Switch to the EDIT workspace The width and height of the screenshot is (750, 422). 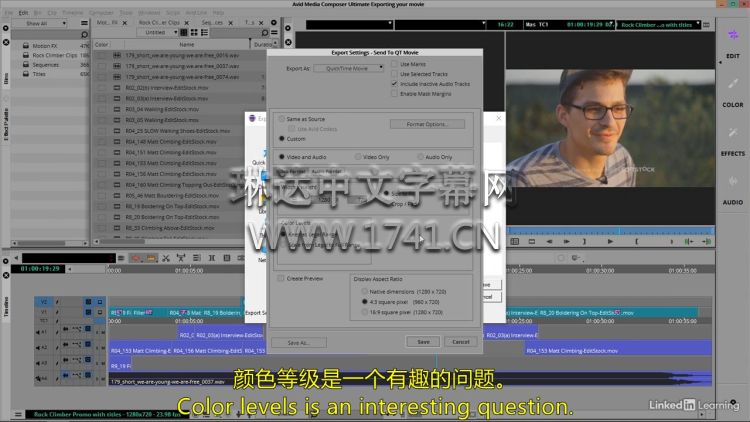732,56
